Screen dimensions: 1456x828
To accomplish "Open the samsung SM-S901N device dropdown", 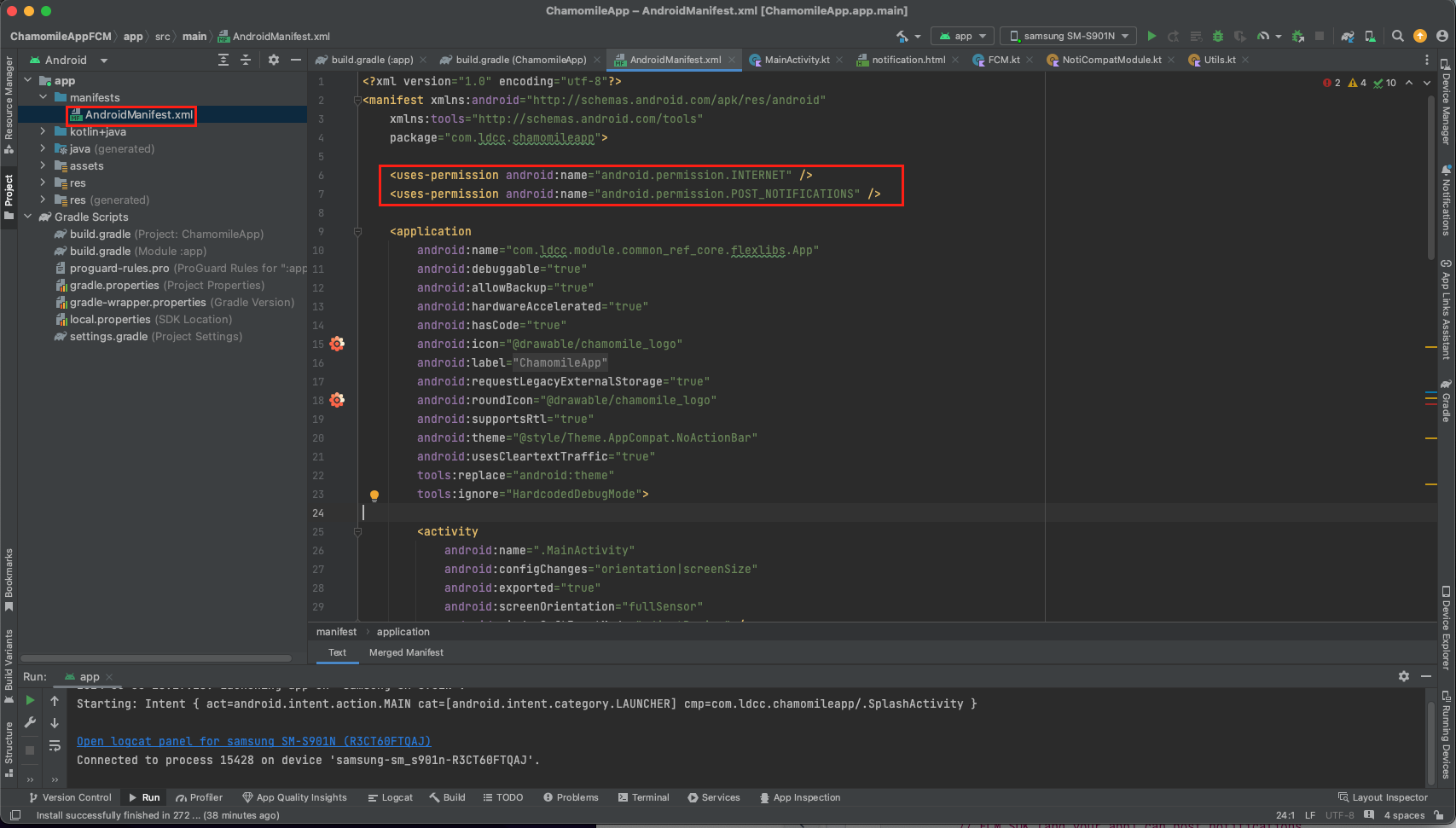I will (x=1068, y=36).
